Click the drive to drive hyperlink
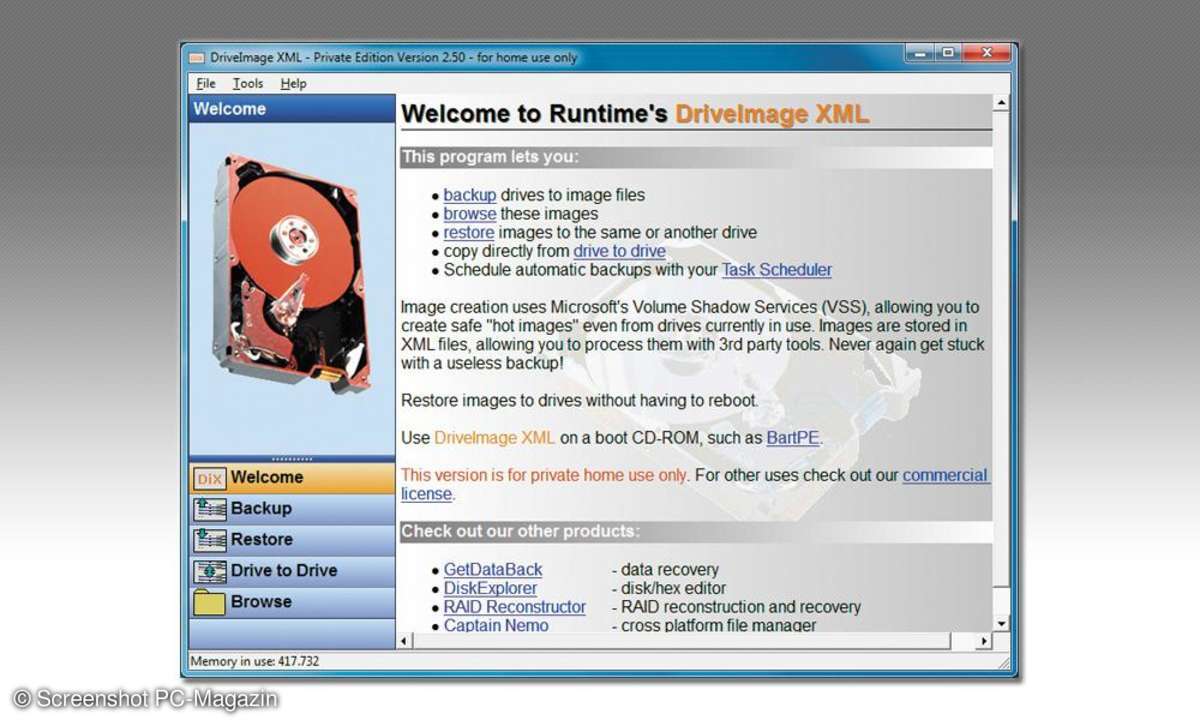Viewport: 1200px width, 720px height. (x=619, y=251)
